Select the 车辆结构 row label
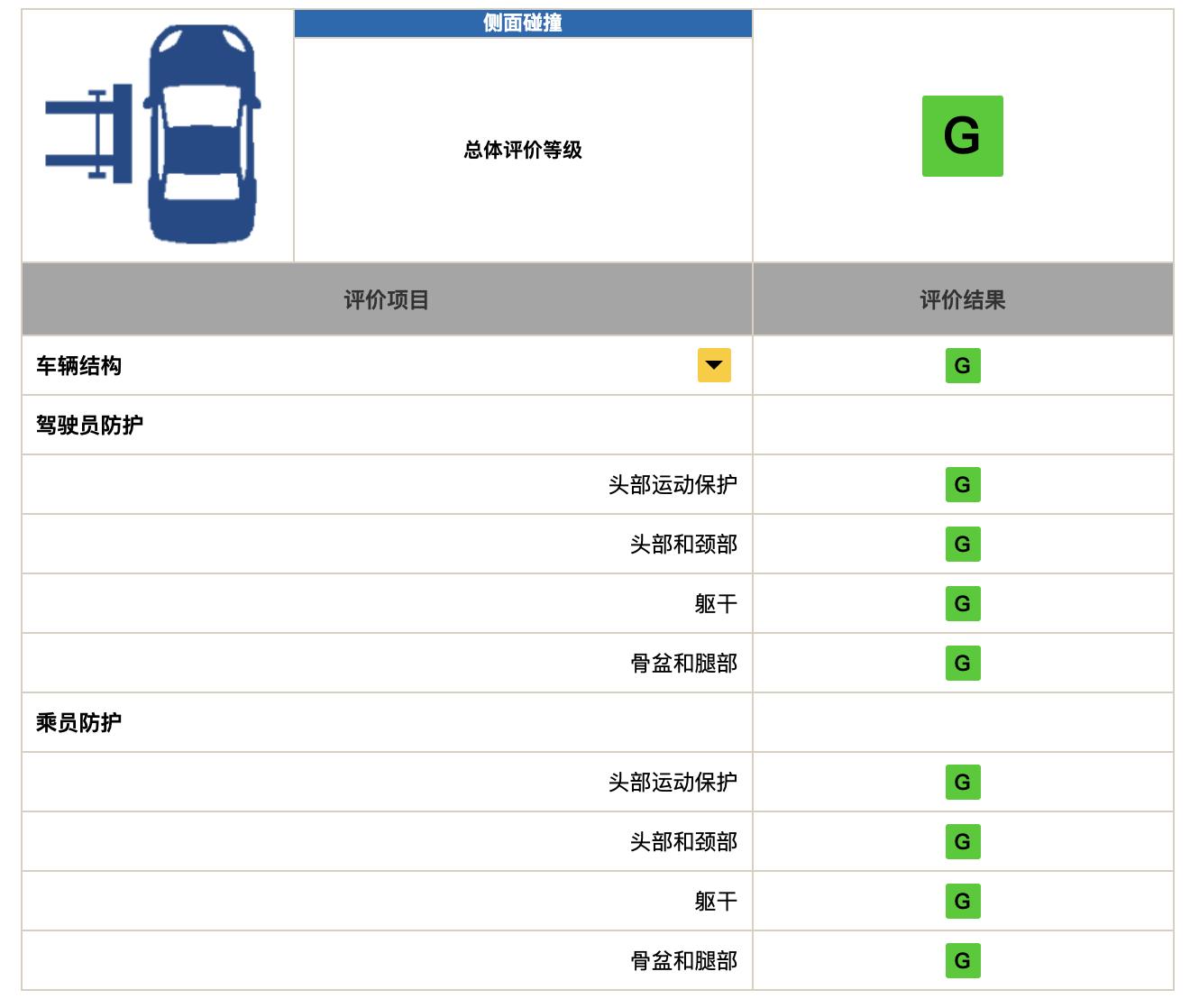 tap(78, 365)
